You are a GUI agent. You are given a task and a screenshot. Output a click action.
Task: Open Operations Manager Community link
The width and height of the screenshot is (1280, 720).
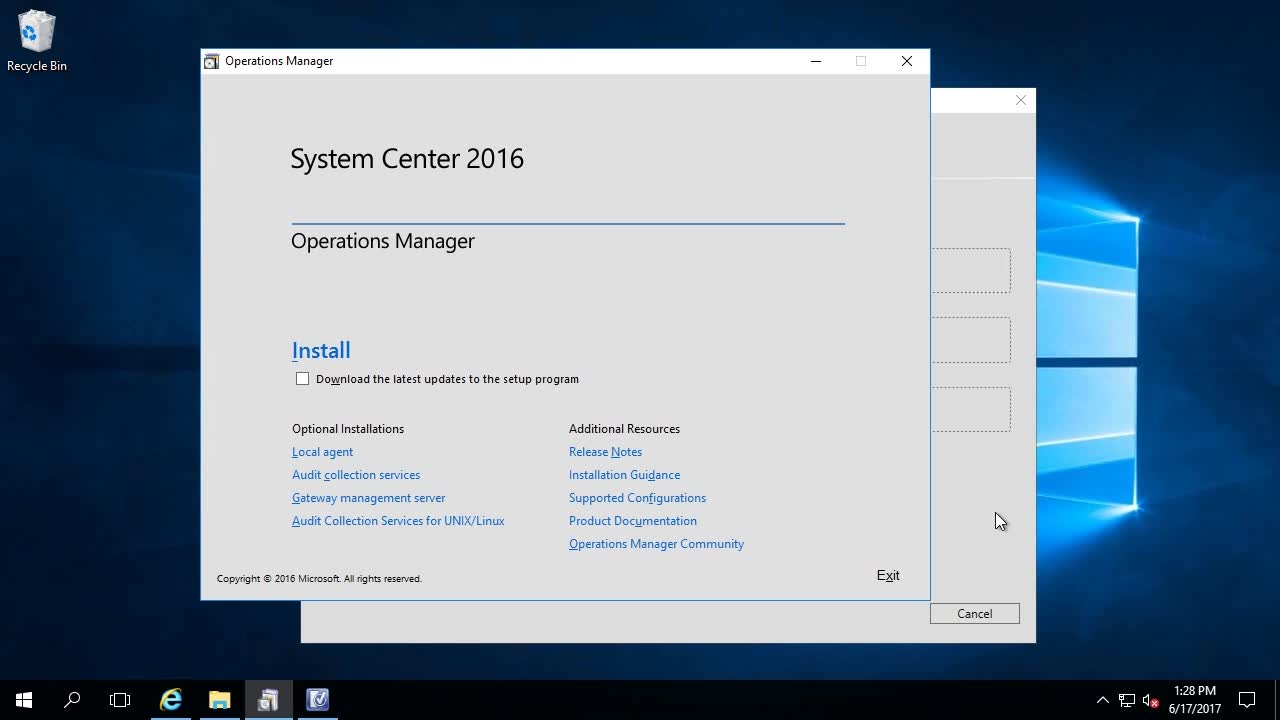pos(656,544)
